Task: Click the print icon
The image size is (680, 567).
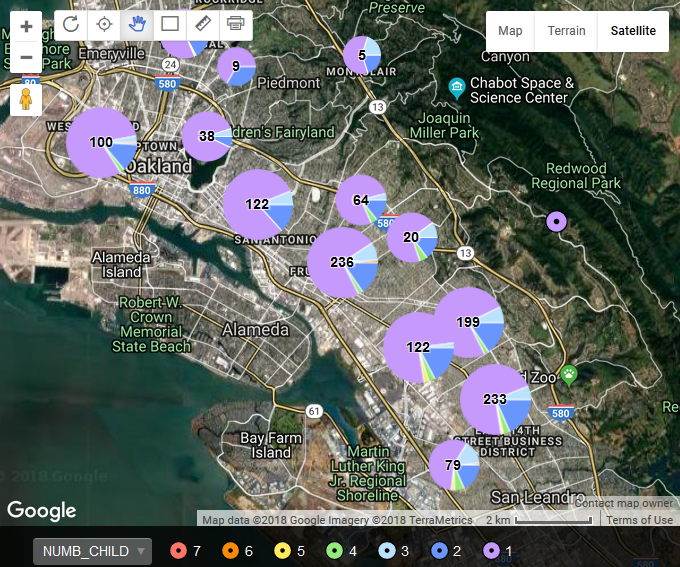Action: tap(235, 24)
